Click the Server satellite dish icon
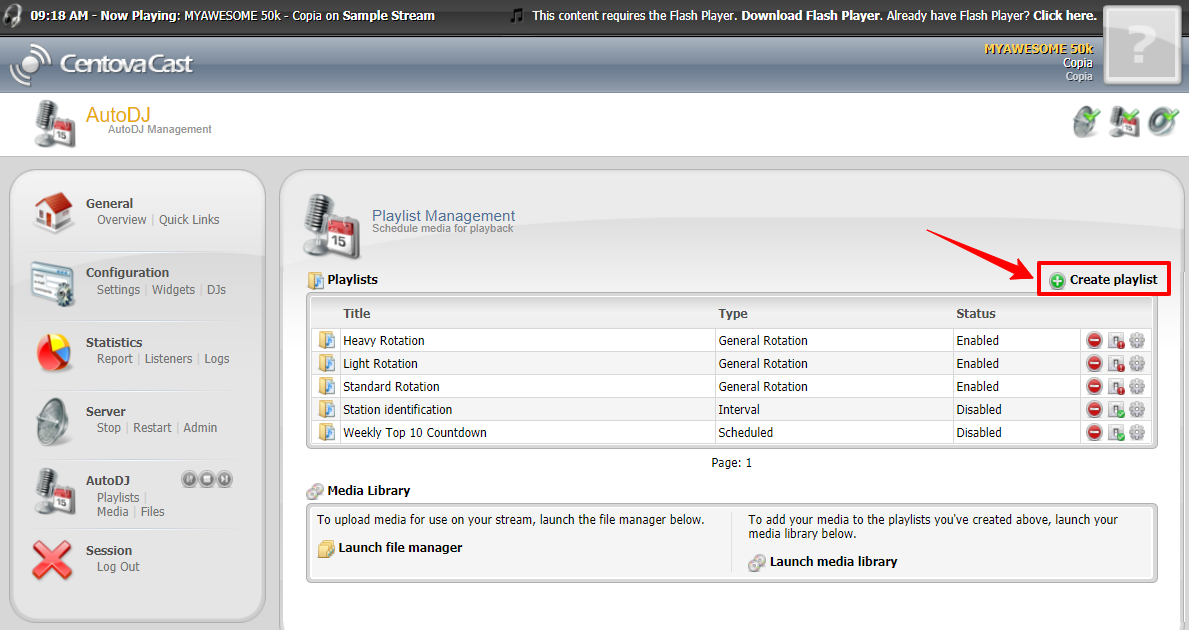Viewport: 1189px width, 630px height. click(x=53, y=422)
